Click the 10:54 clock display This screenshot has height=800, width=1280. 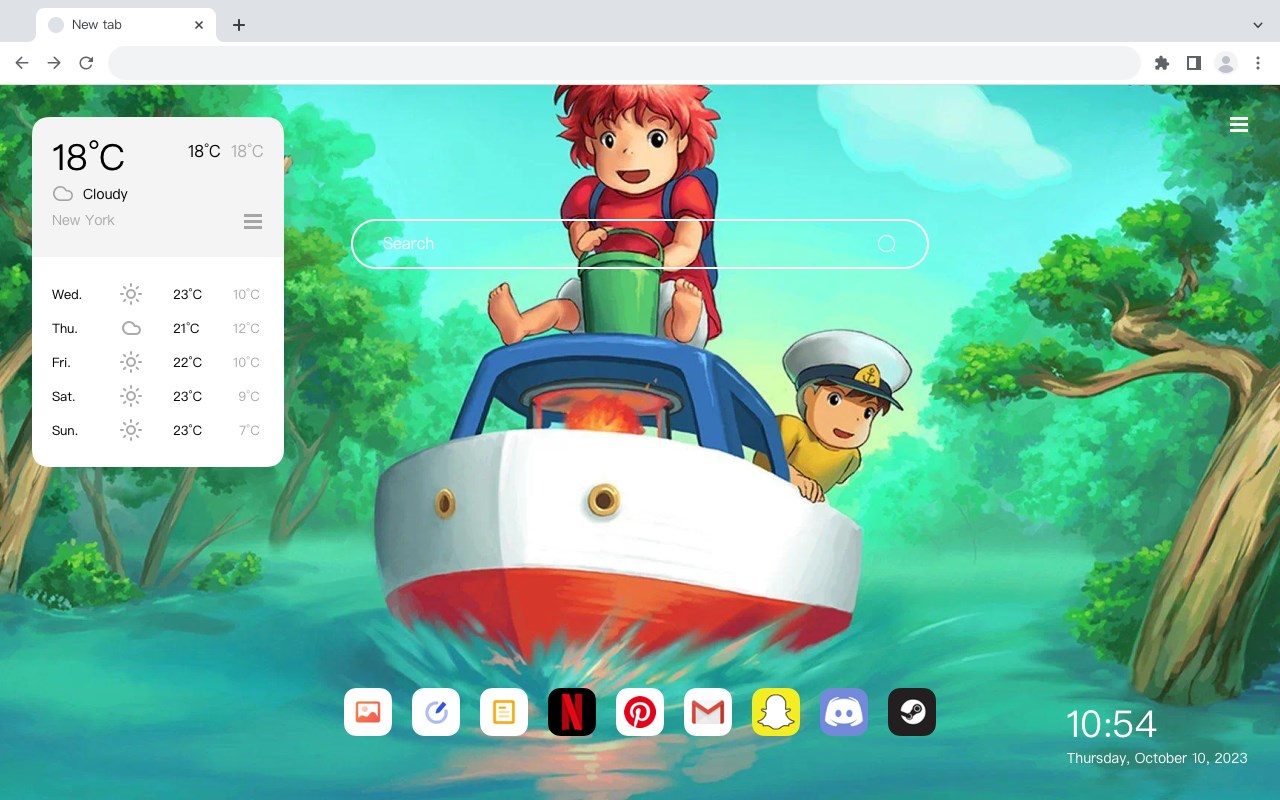click(1111, 724)
